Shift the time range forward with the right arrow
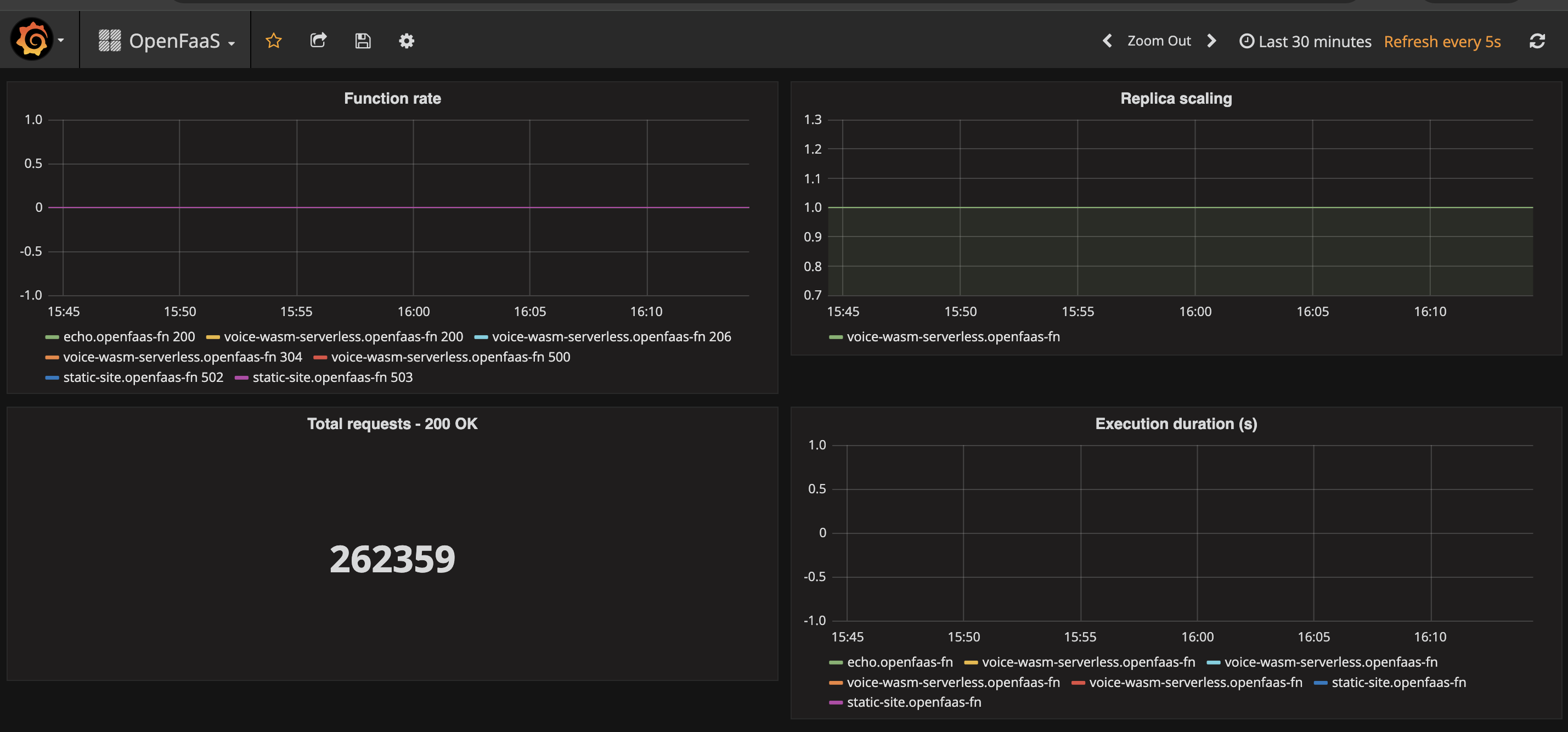The height and width of the screenshot is (732, 1568). [1211, 41]
